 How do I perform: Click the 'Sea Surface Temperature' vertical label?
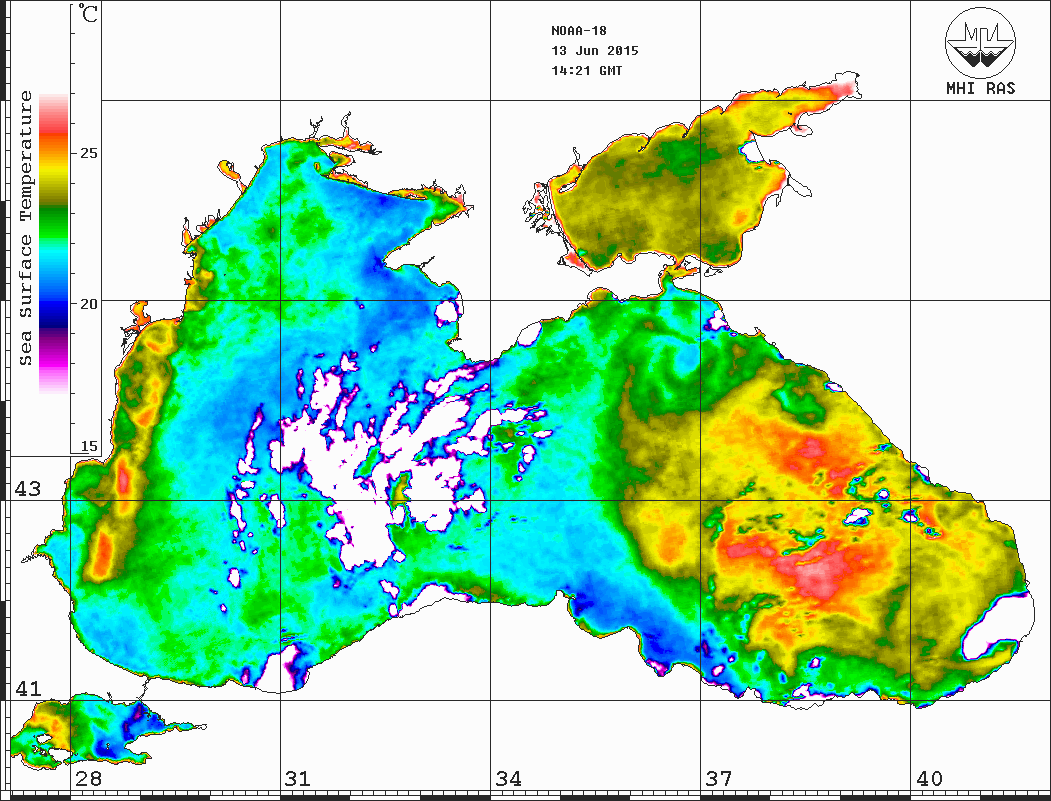pyautogui.click(x=25, y=228)
